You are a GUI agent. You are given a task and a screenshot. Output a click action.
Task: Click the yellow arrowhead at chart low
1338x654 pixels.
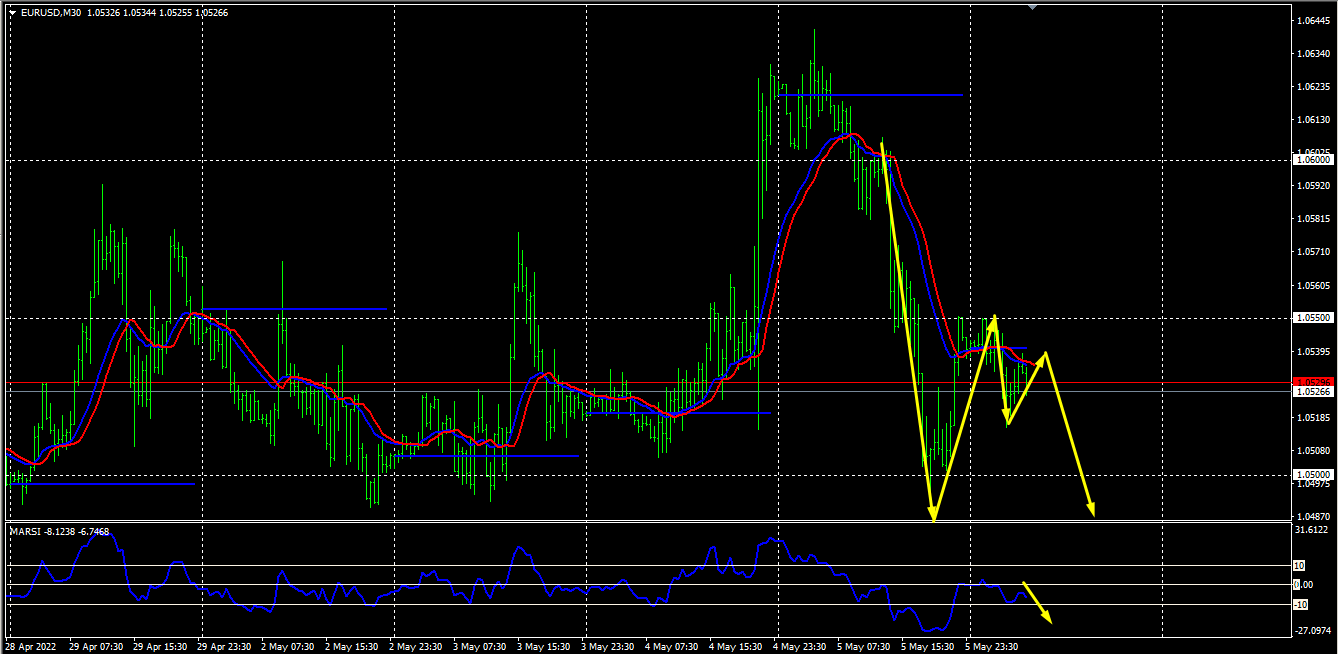coord(932,516)
